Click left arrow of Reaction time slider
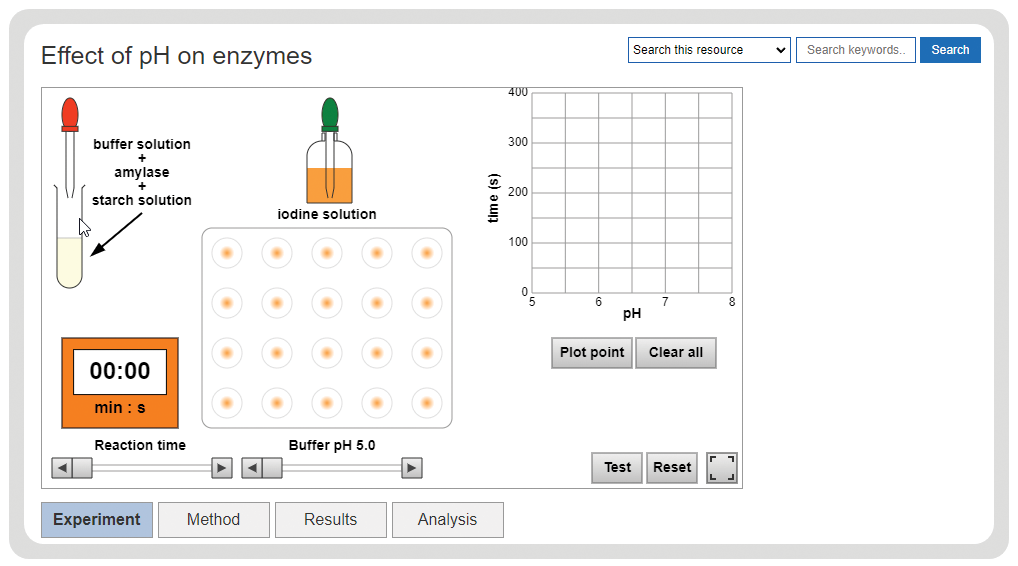 coord(62,468)
